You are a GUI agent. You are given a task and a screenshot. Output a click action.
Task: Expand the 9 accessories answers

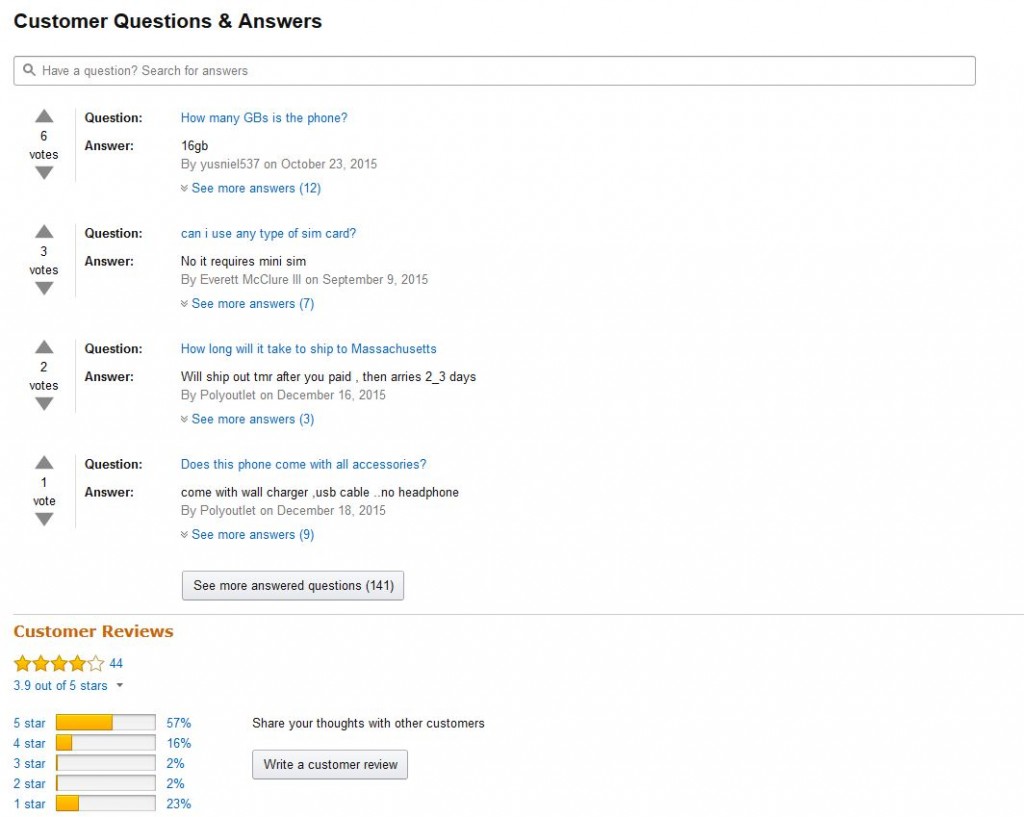coord(250,534)
